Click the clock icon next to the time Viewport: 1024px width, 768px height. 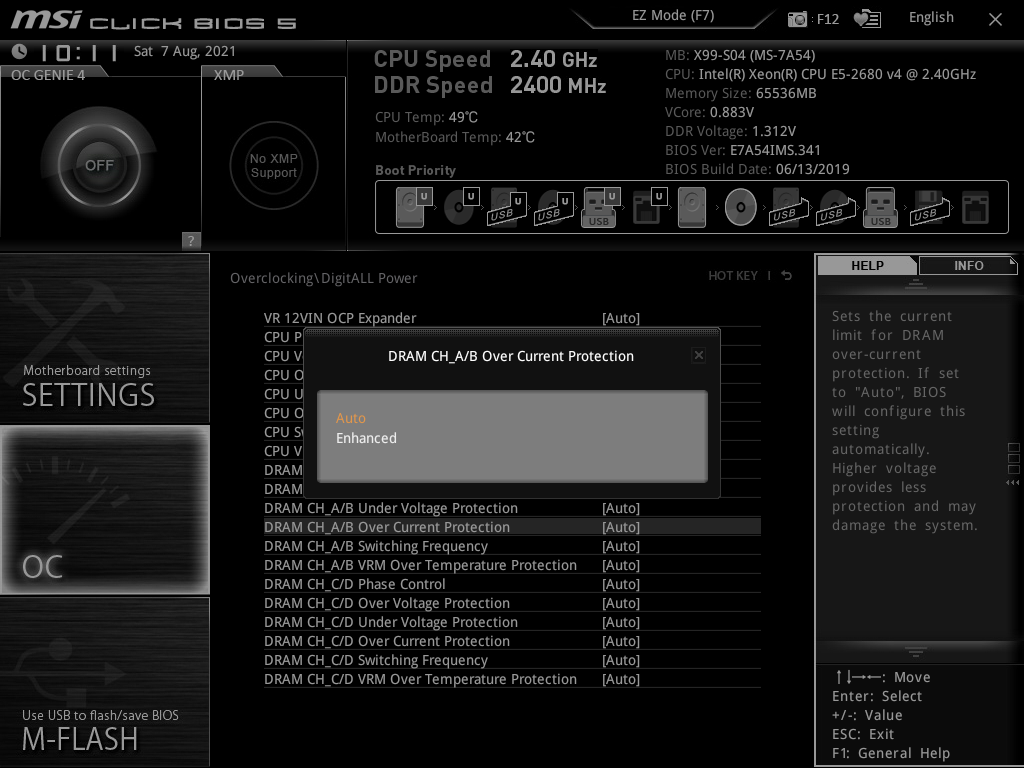coord(19,51)
